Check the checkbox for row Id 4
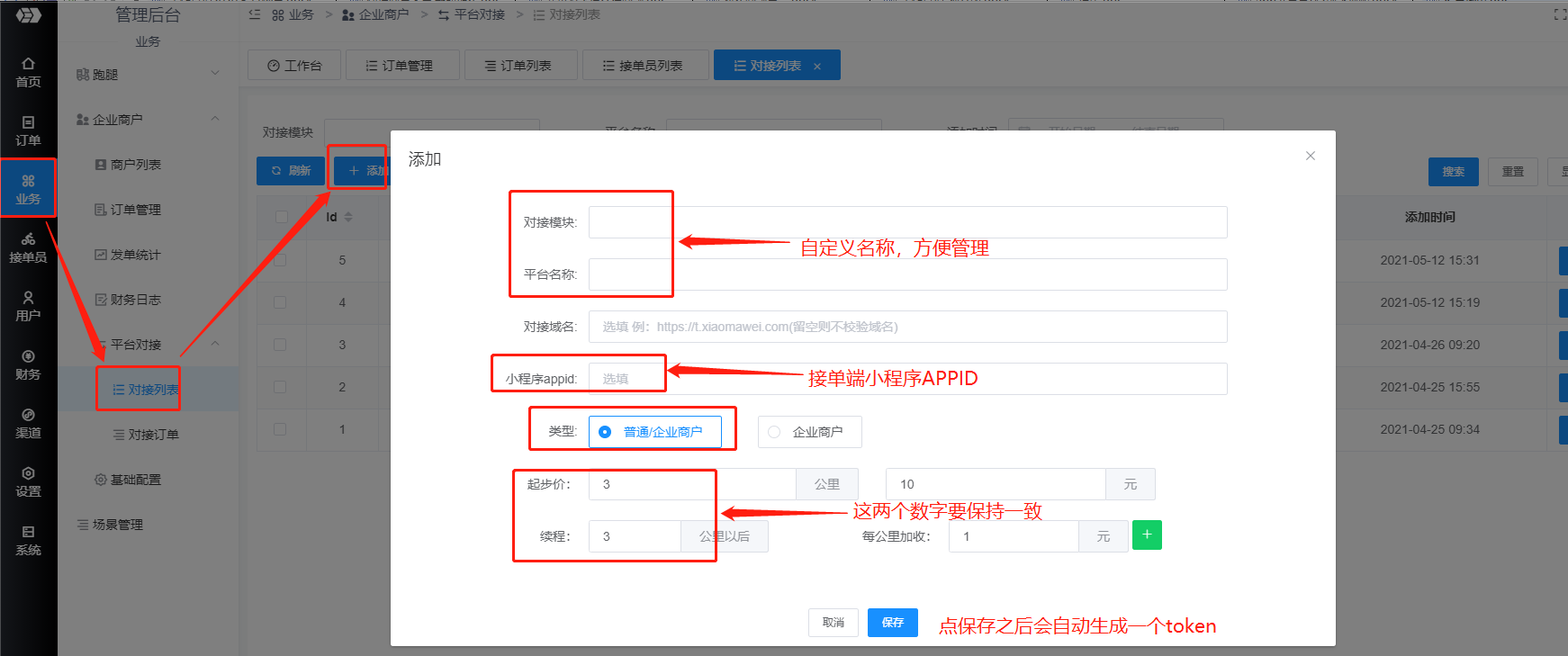This screenshot has width=1568, height=656. [x=281, y=302]
